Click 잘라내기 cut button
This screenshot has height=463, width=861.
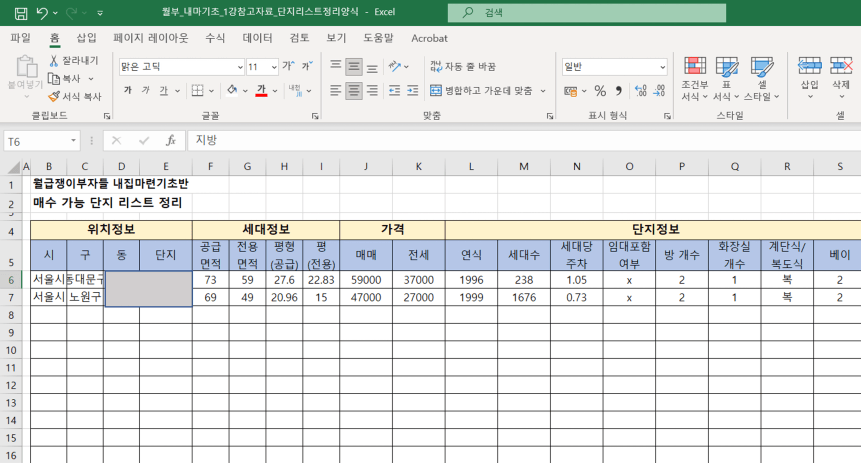(x=74, y=60)
